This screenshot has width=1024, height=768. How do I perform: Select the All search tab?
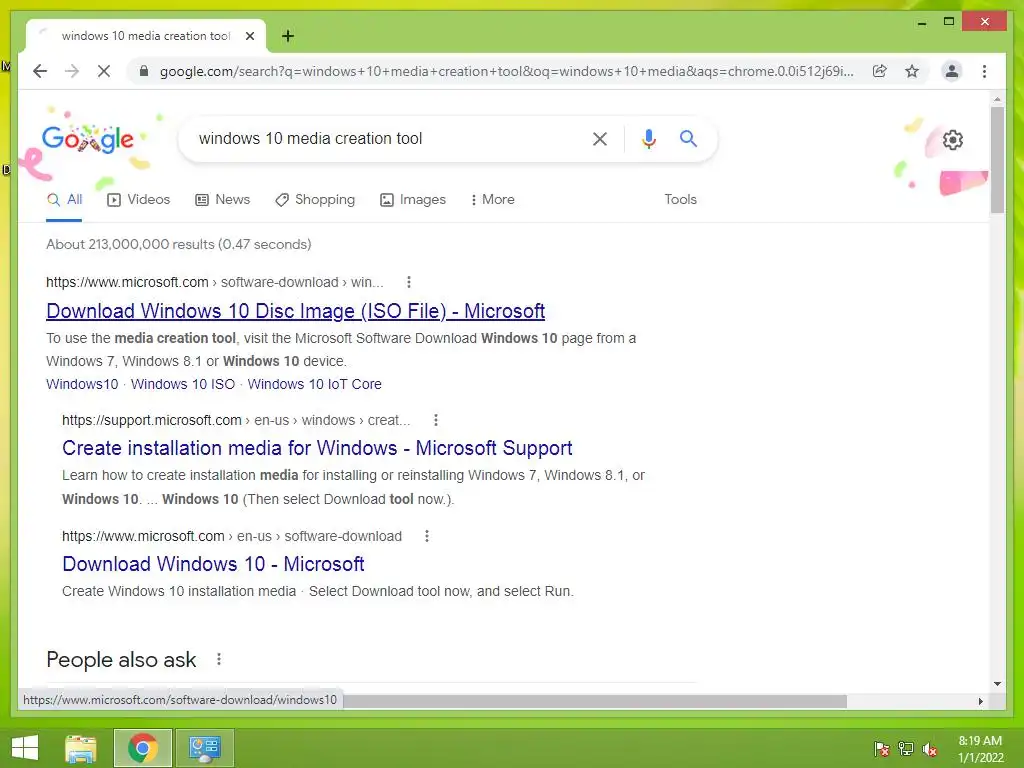65,200
